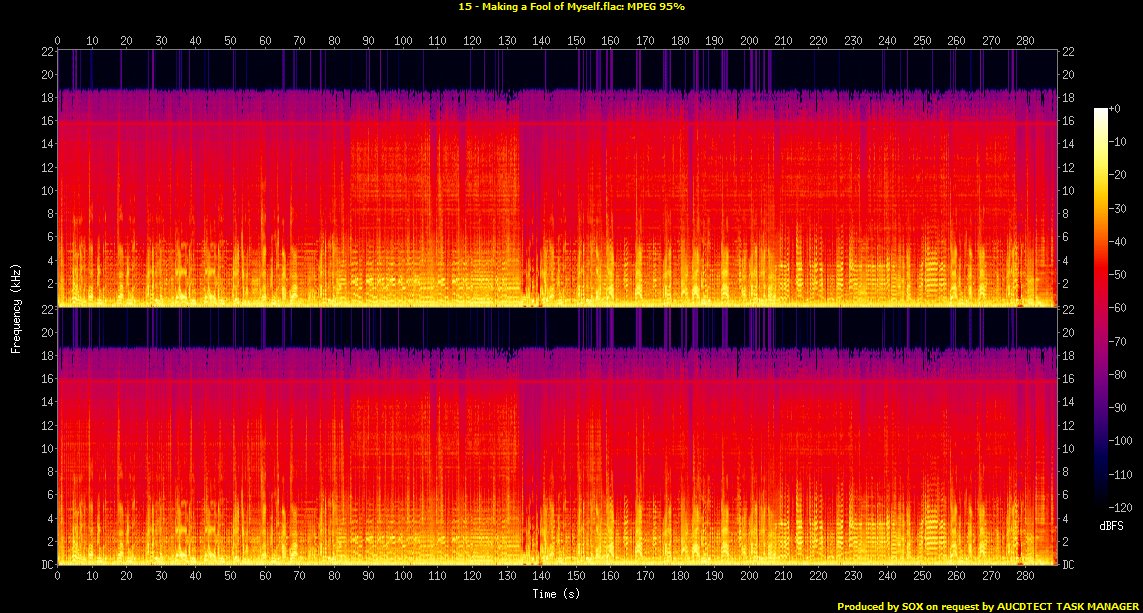
Task: Click the +0 label on the color scale
Action: 1115,108
